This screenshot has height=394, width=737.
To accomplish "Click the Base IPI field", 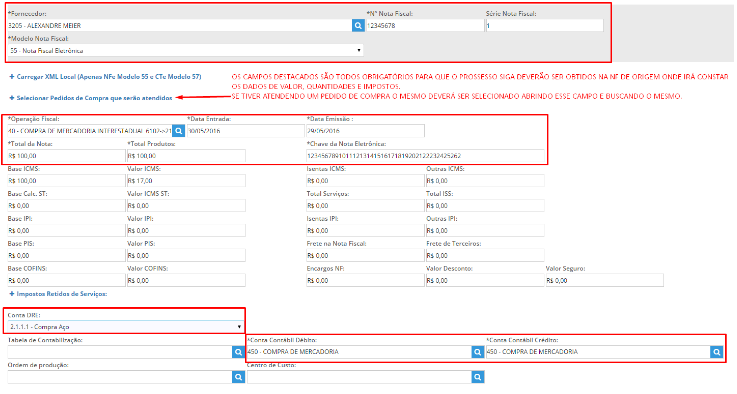I will (x=66, y=230).
